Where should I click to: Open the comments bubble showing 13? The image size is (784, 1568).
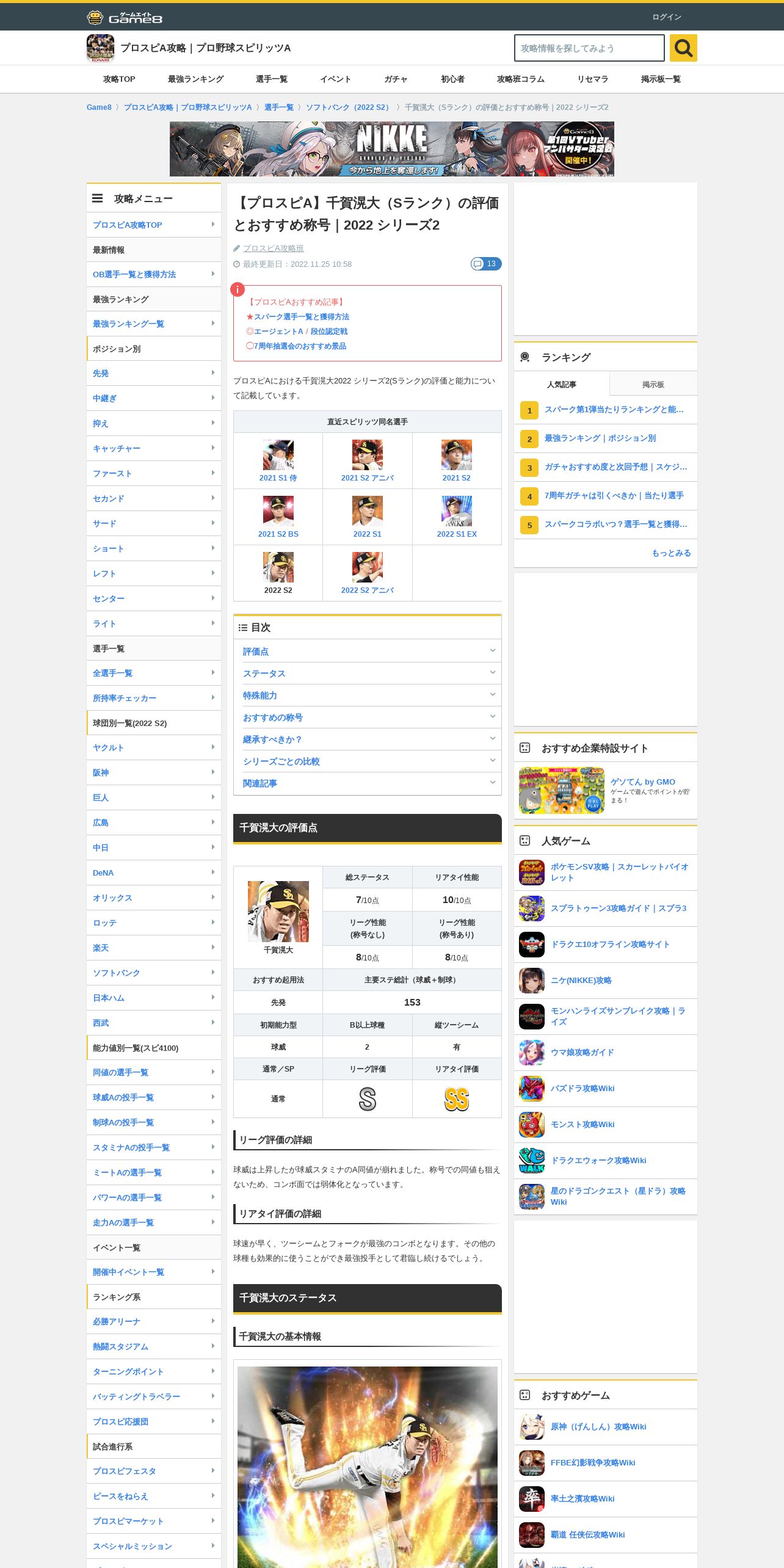(486, 264)
